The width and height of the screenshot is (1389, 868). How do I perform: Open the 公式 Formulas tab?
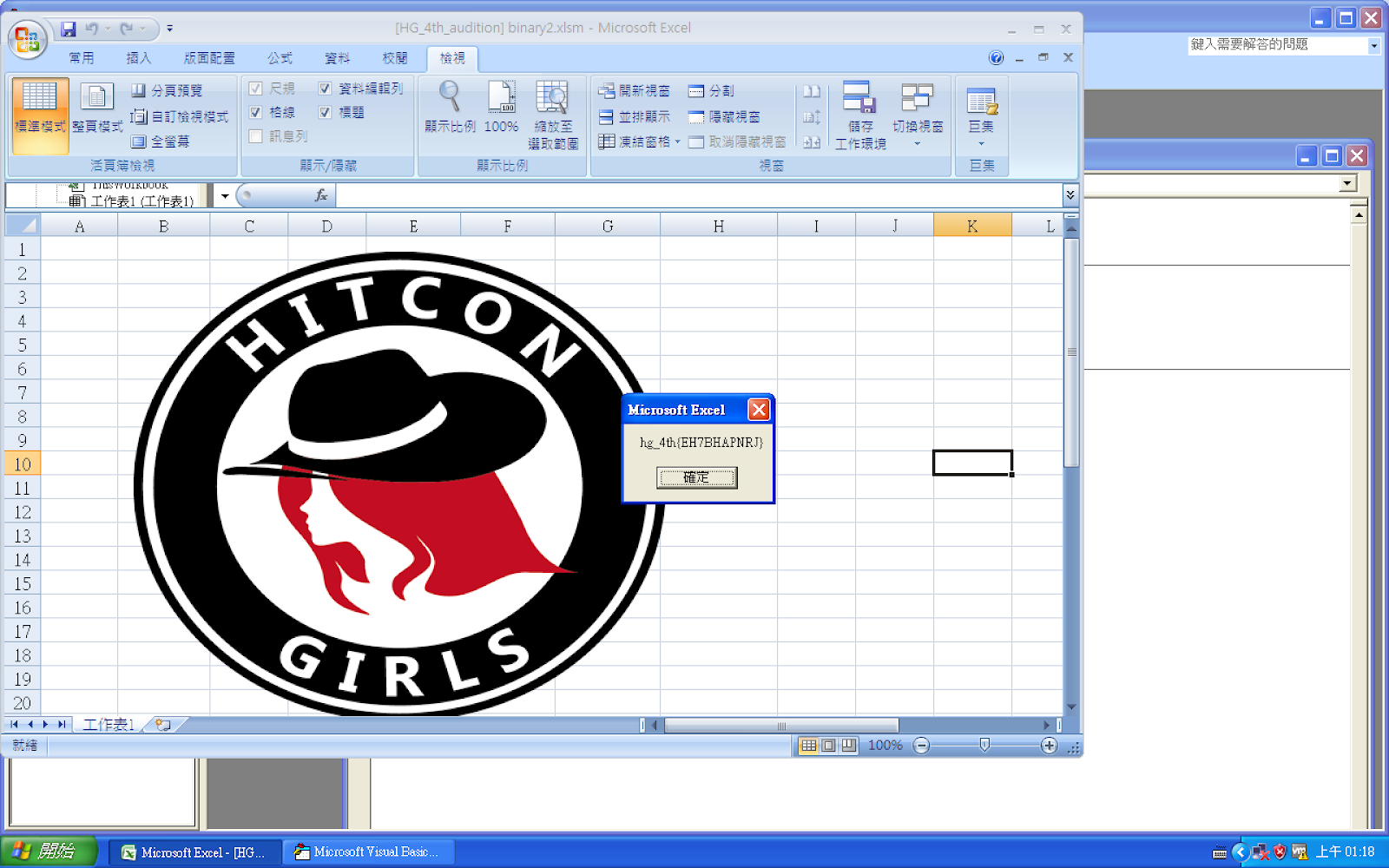point(280,58)
